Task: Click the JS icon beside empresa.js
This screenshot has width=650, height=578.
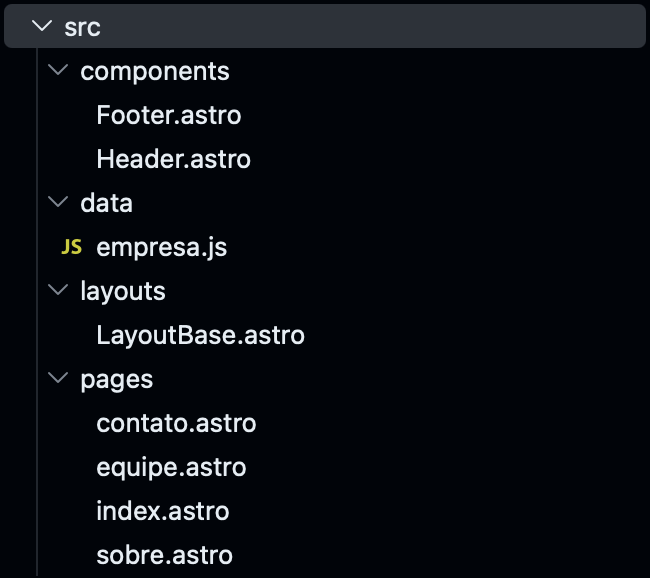Action: click(71, 247)
